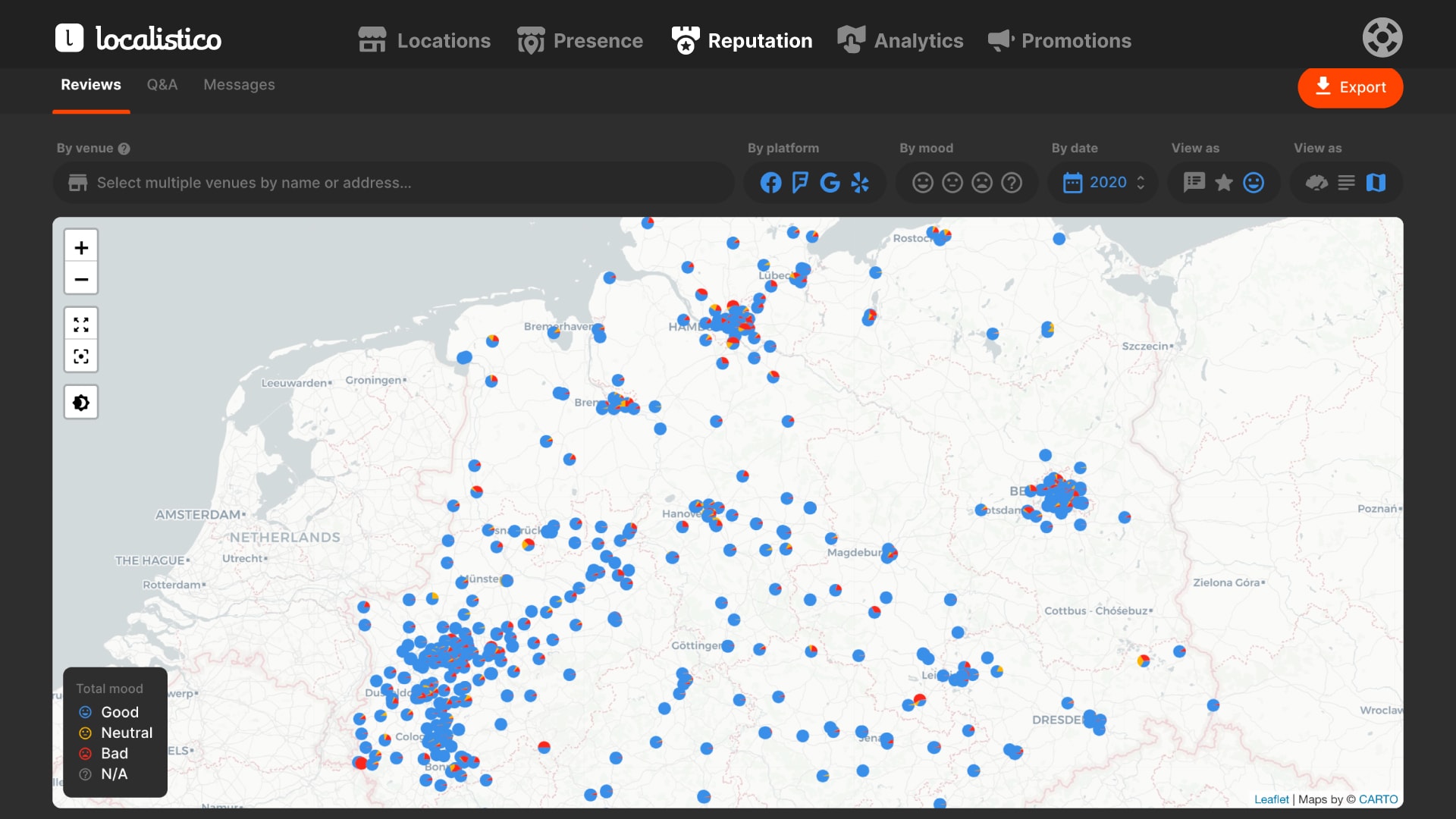
Task: Toggle Facebook platform filter
Action: coord(770,183)
